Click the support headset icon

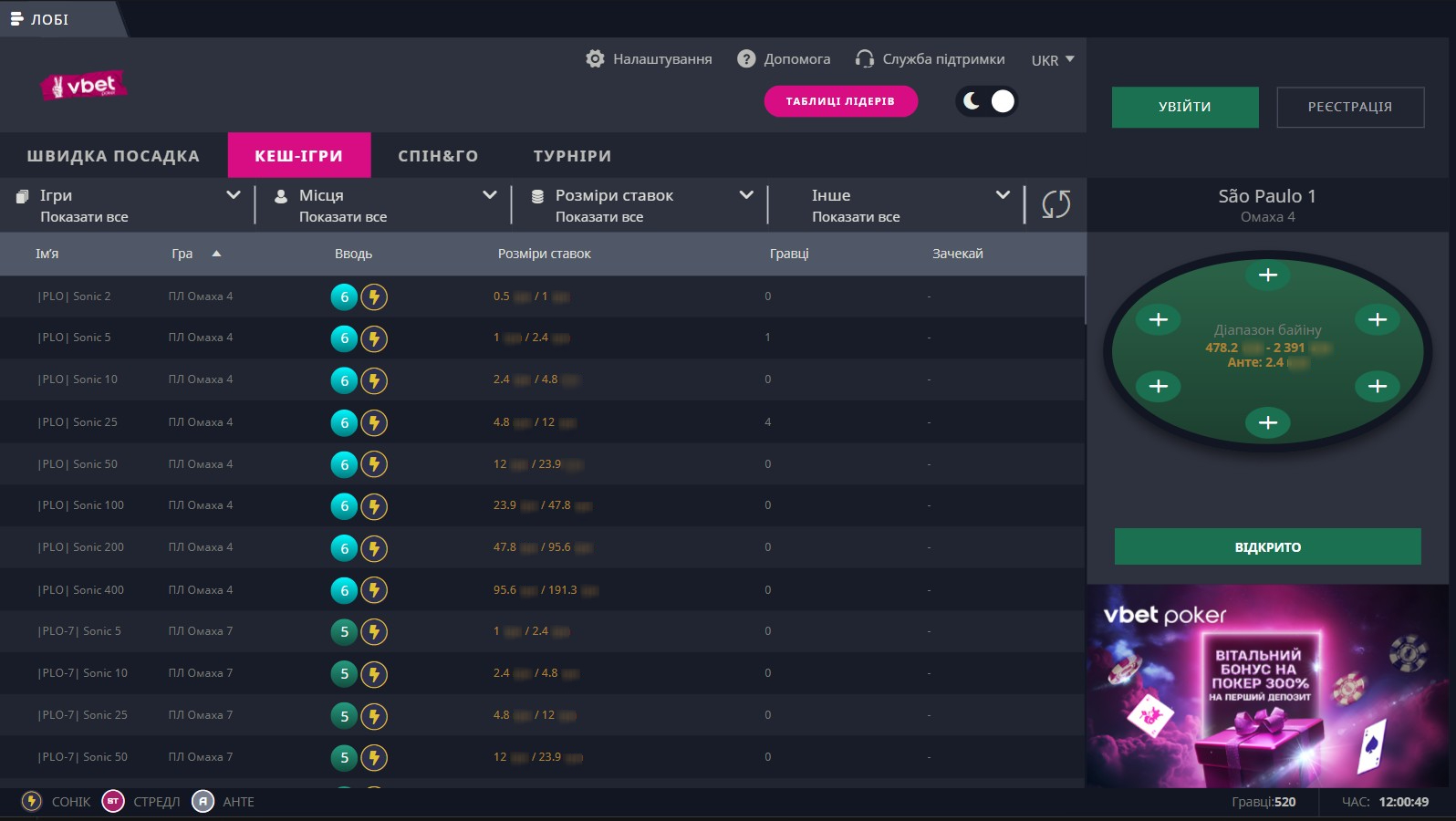tap(864, 59)
